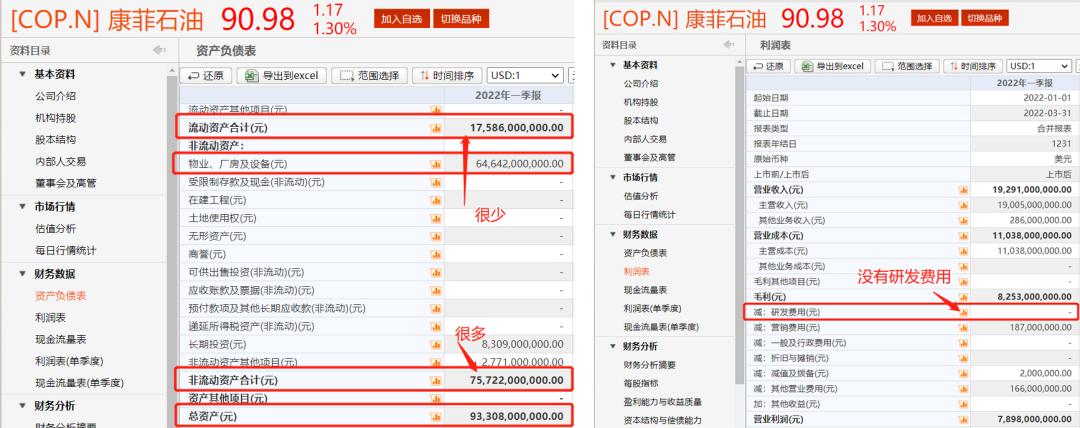Screen dimensions: 1080x428
Task: Open chart icon for 土地使用权 row
Action: tap(435, 218)
